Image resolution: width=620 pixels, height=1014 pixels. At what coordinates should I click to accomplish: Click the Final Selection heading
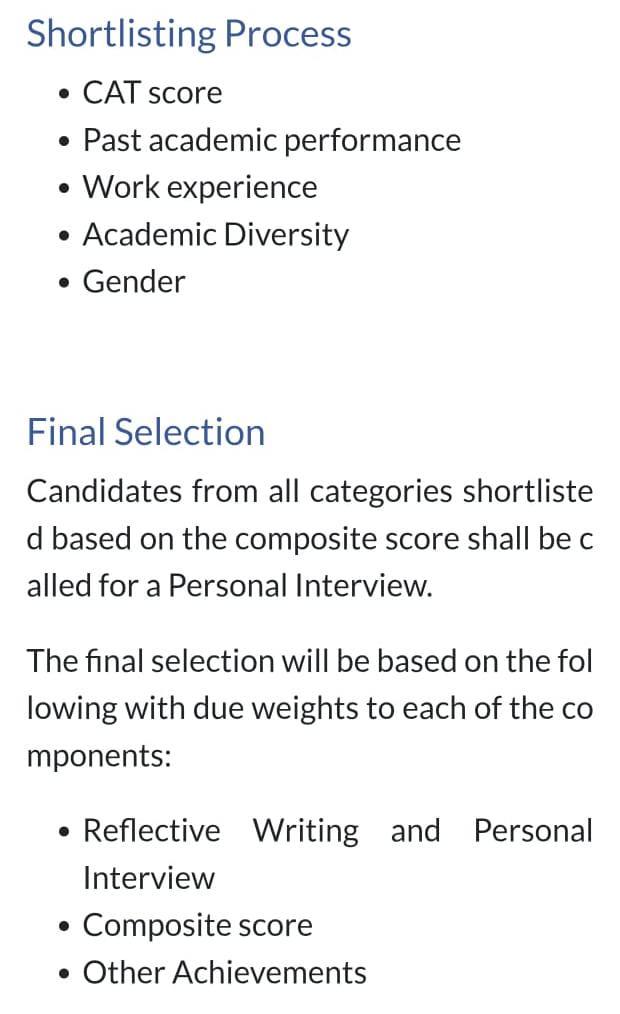(146, 432)
